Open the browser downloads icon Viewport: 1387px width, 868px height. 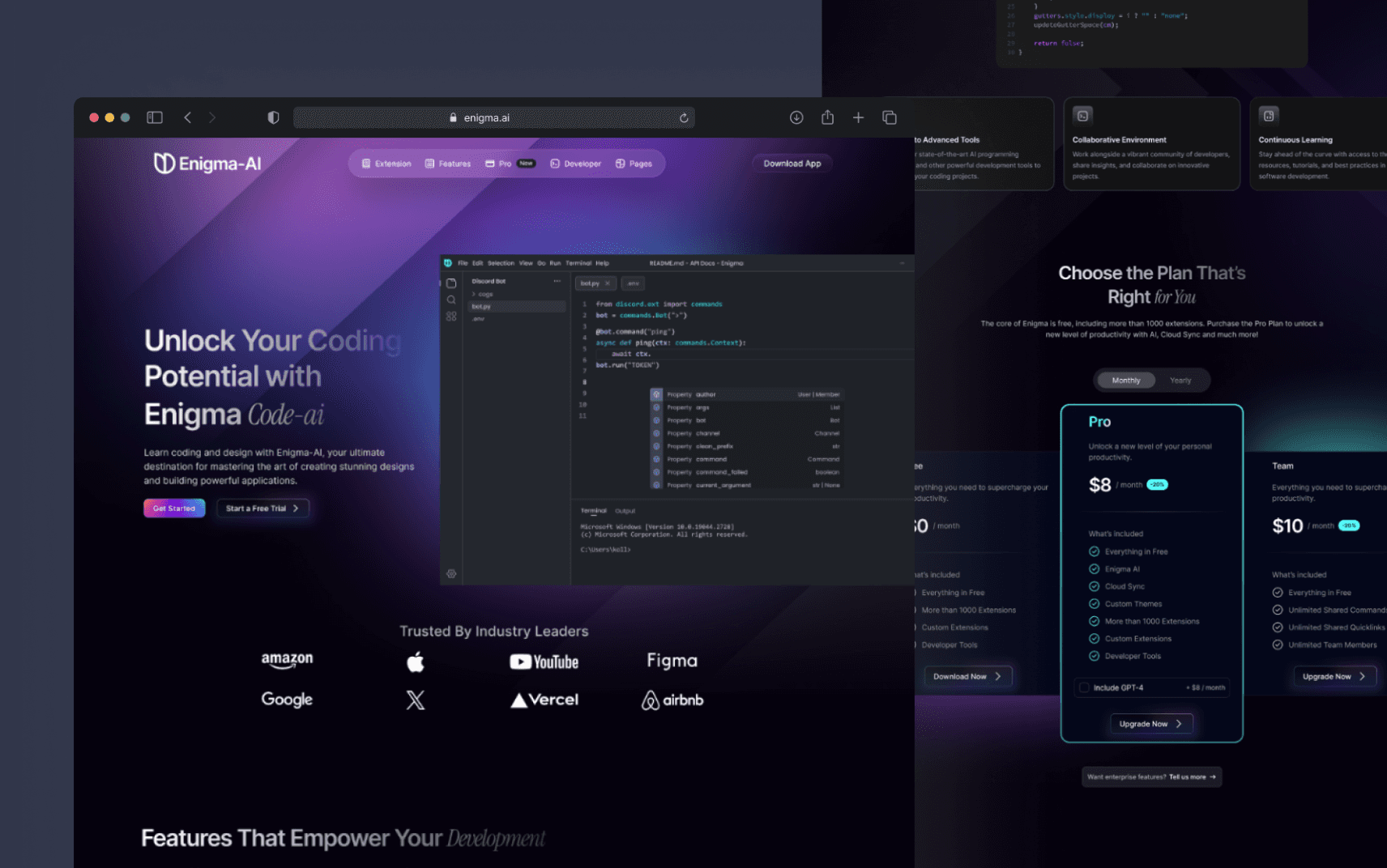[x=796, y=117]
